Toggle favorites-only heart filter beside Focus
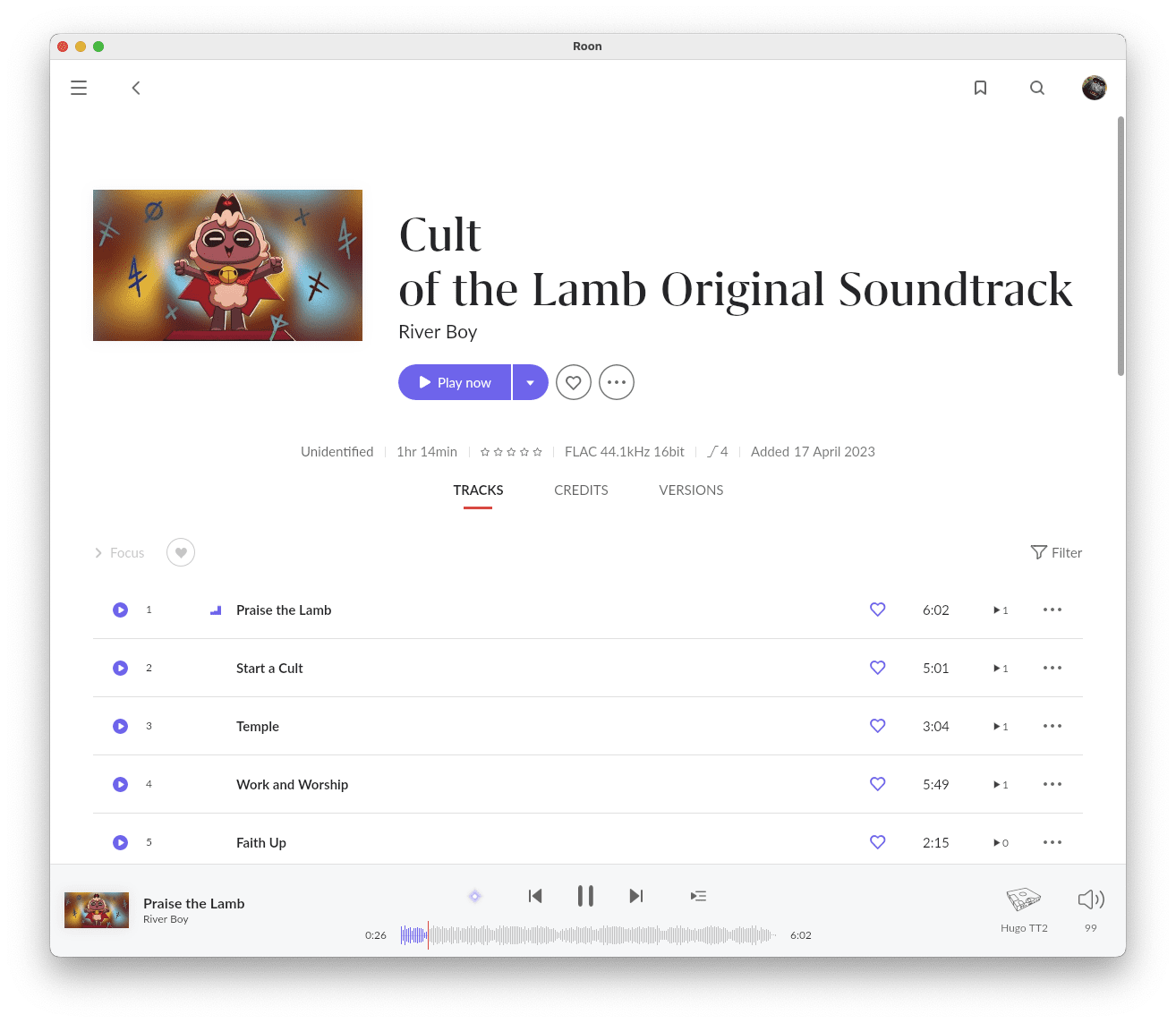Screen dimensions: 1176x1023 [x=181, y=552]
